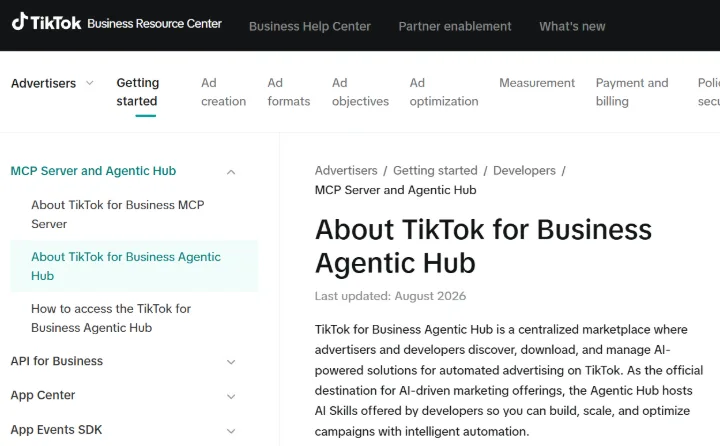Switch to the Ad optimization tab
720x446 pixels.
(x=444, y=92)
